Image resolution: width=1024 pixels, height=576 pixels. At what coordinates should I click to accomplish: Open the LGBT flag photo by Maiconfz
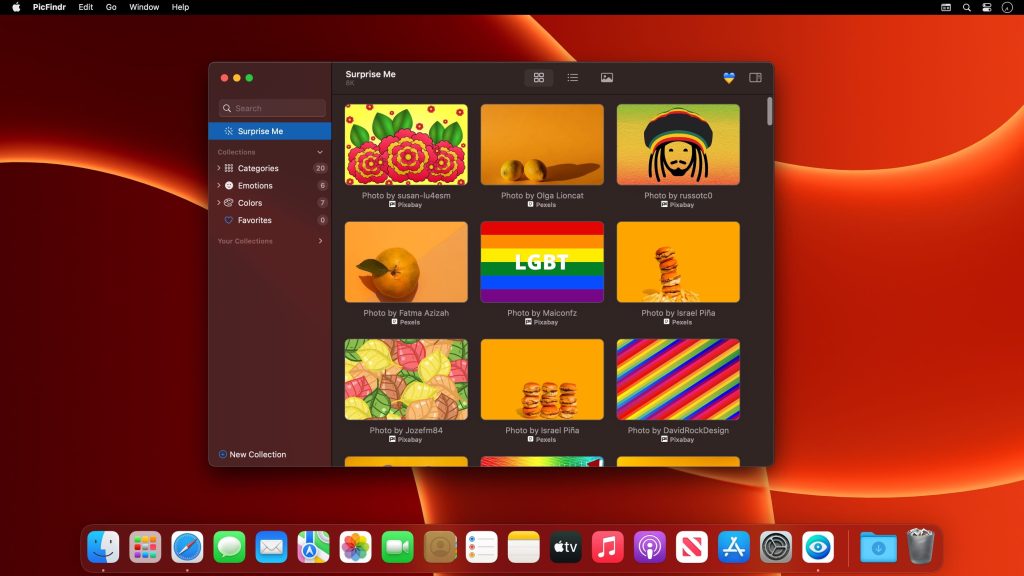tap(542, 261)
